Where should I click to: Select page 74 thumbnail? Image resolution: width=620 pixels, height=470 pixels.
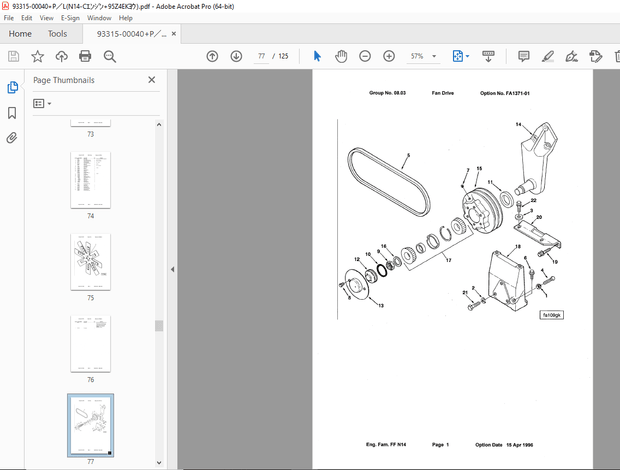(x=91, y=180)
